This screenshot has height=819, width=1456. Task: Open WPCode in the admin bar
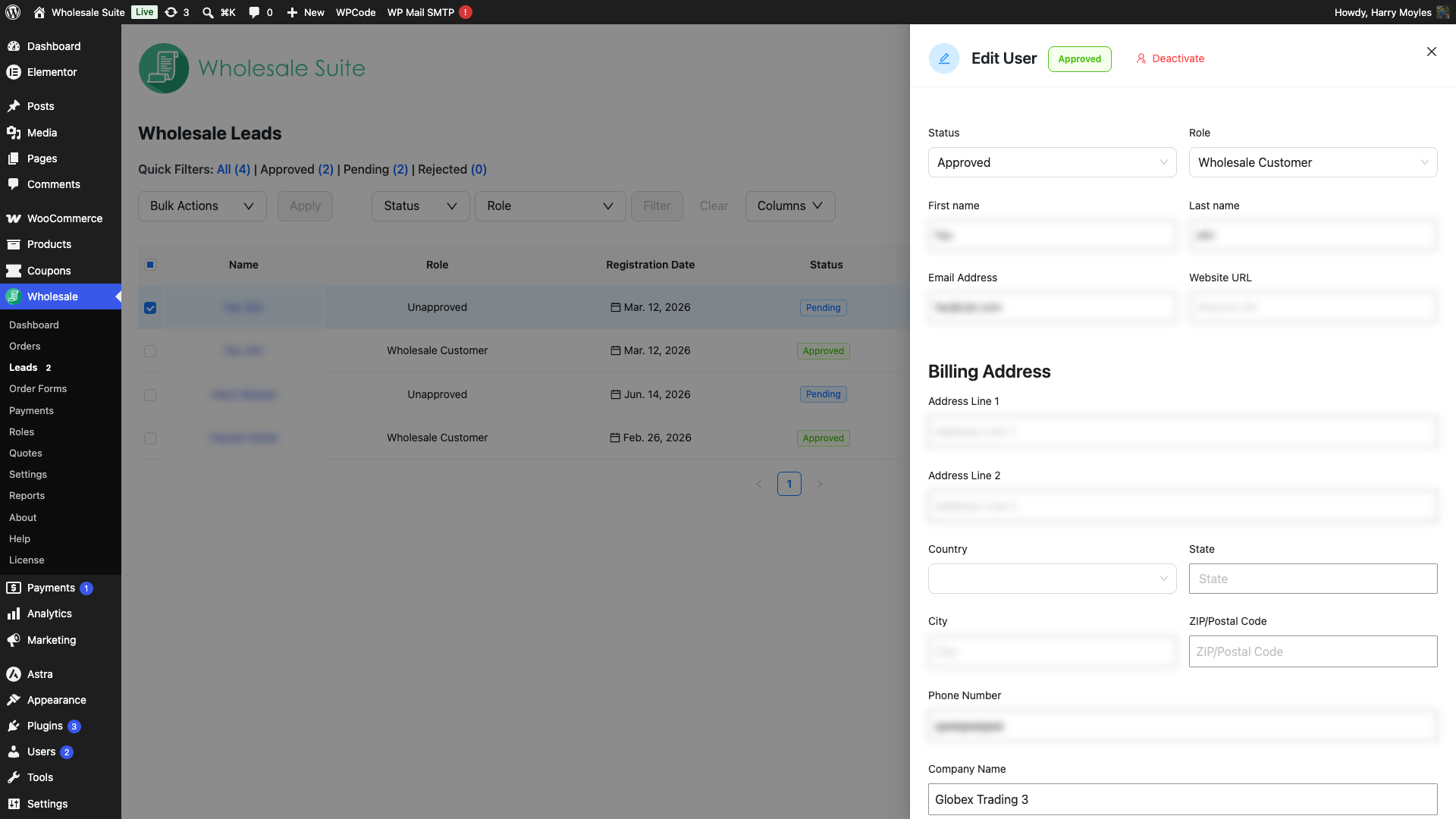[356, 12]
